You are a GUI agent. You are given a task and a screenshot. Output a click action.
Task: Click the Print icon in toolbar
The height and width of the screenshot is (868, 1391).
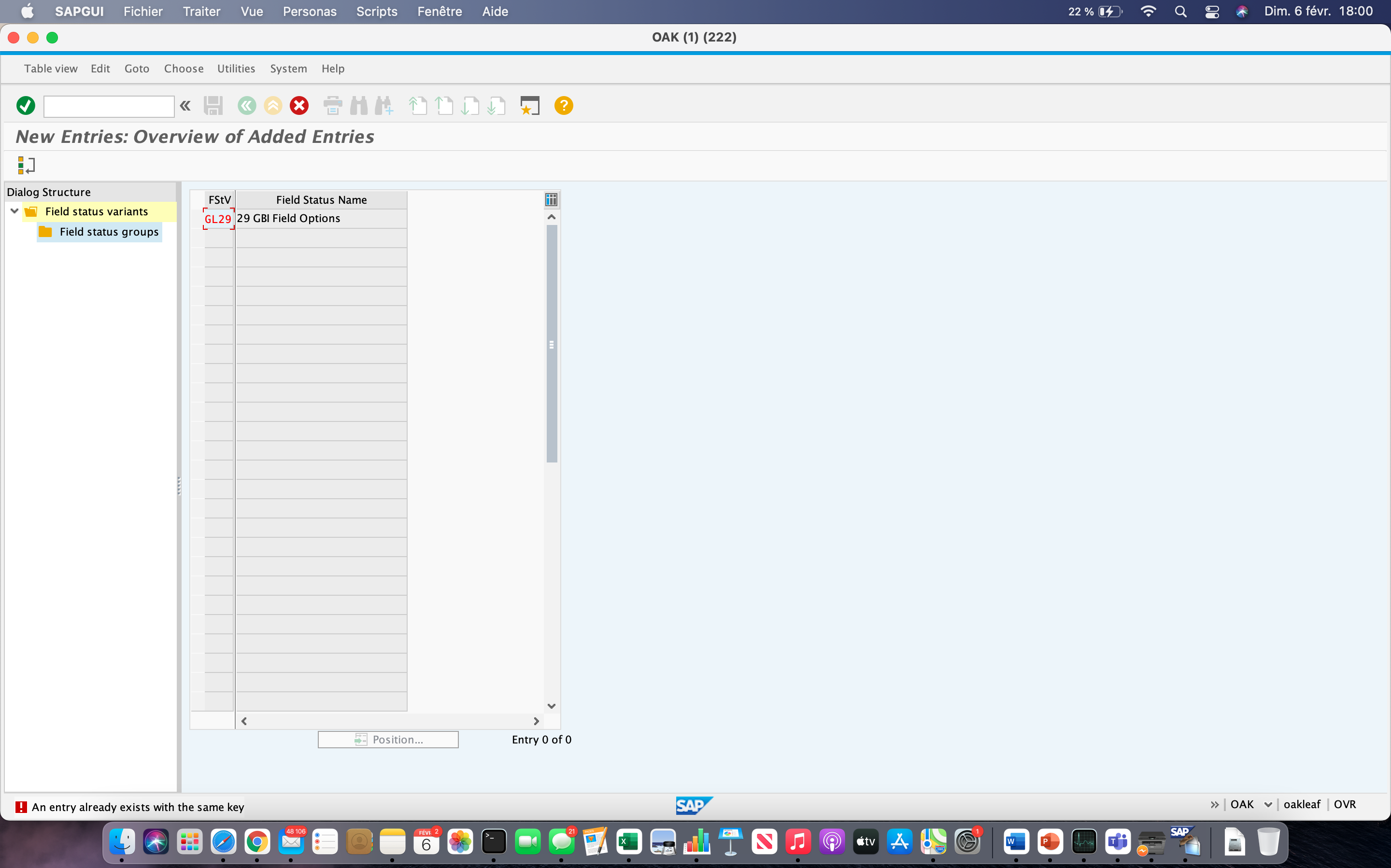(332, 106)
